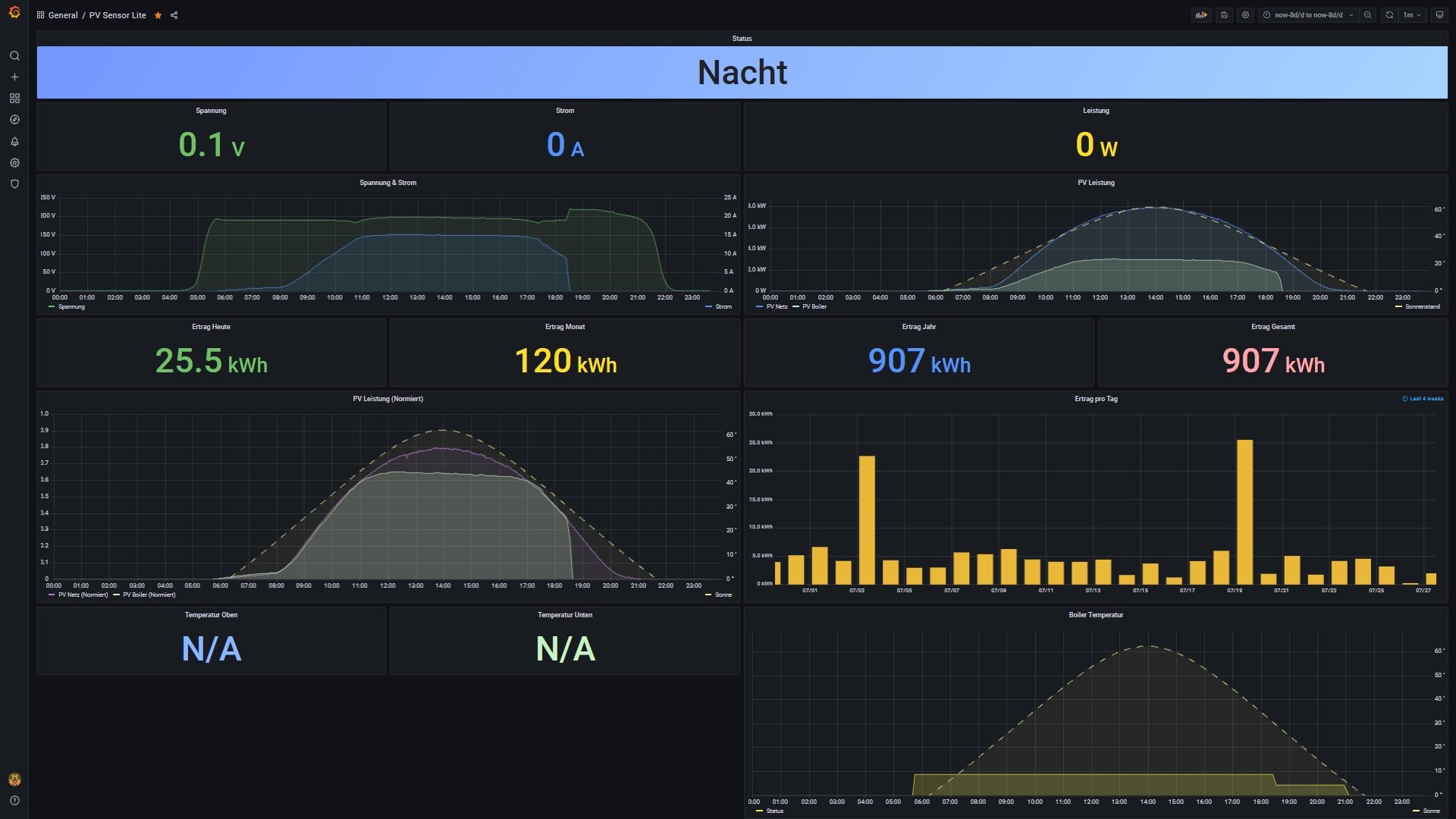
Task: Click the tallest bar near 07/19
Action: [1244, 512]
